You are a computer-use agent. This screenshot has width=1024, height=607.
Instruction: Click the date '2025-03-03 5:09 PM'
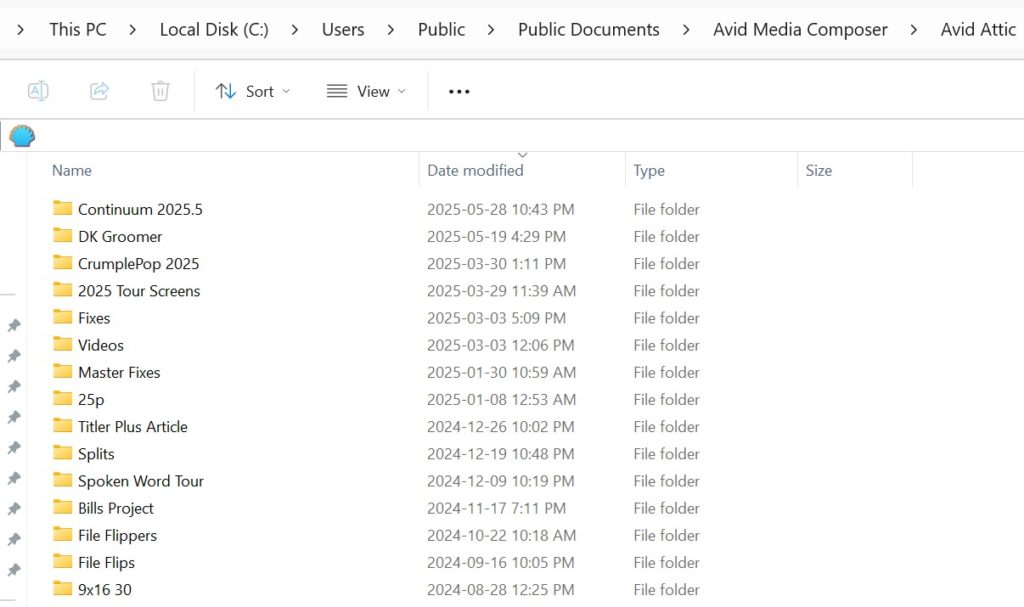[496, 318]
